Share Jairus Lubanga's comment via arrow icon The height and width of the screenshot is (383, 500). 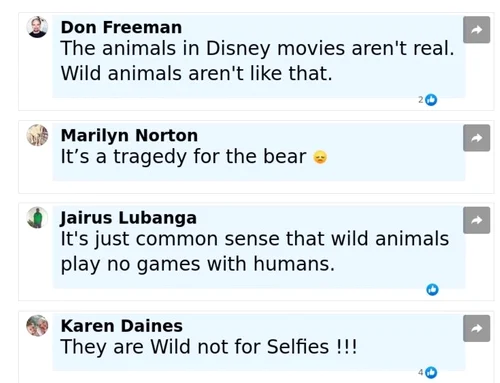476,220
